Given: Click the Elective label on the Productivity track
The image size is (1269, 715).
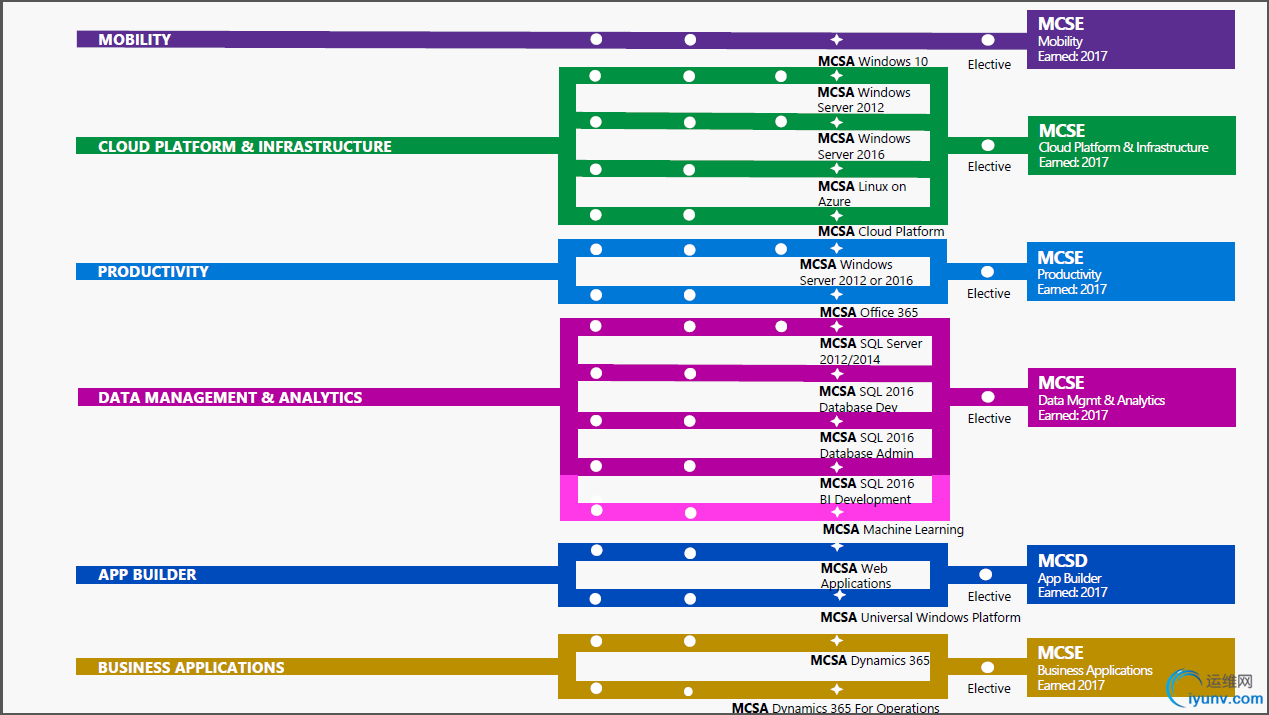Looking at the screenshot, I should (x=989, y=294).
